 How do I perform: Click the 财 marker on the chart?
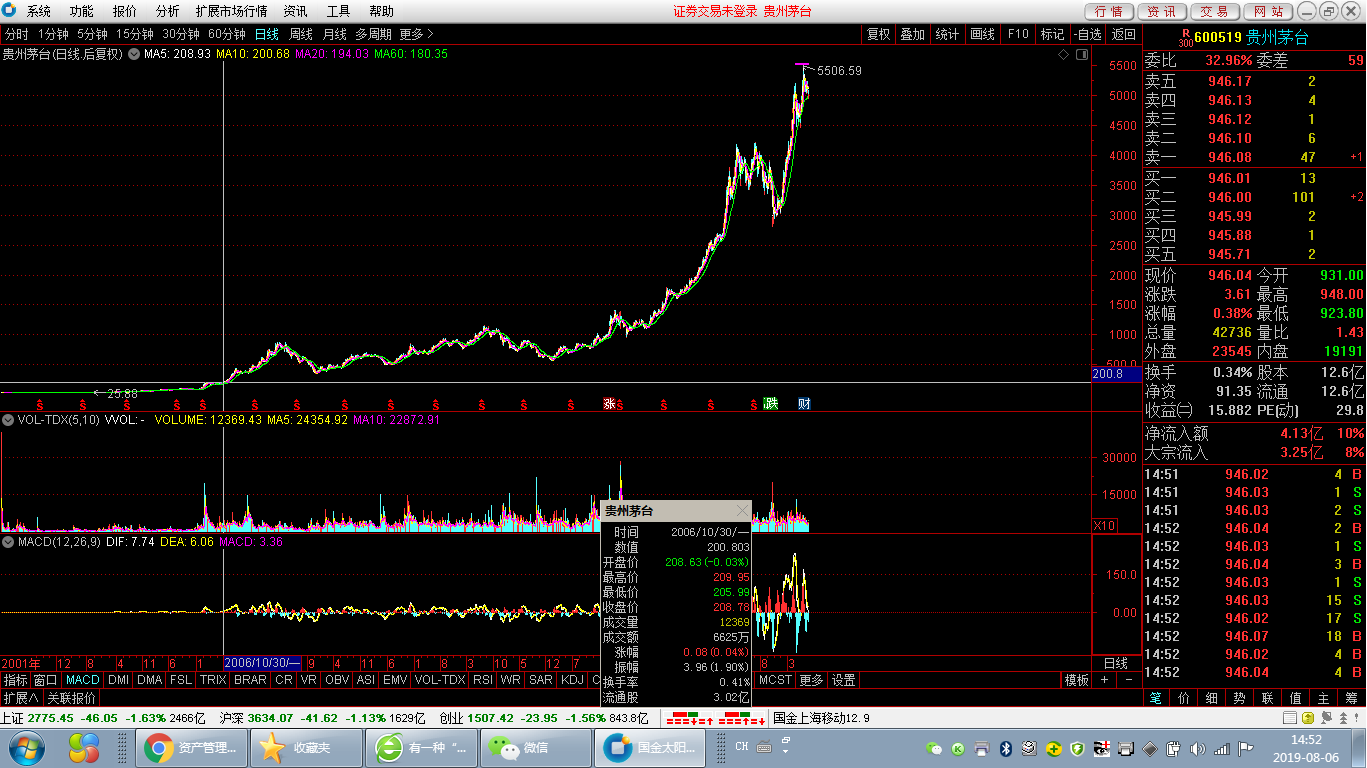pos(804,404)
